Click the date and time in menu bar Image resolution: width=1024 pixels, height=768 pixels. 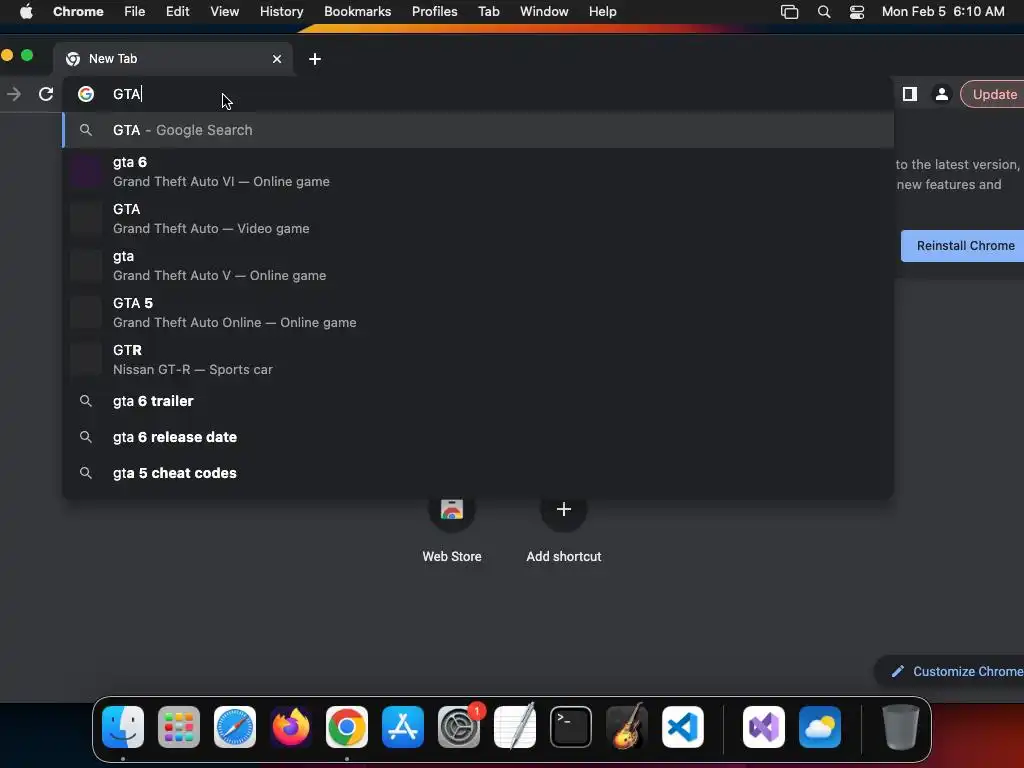943,12
